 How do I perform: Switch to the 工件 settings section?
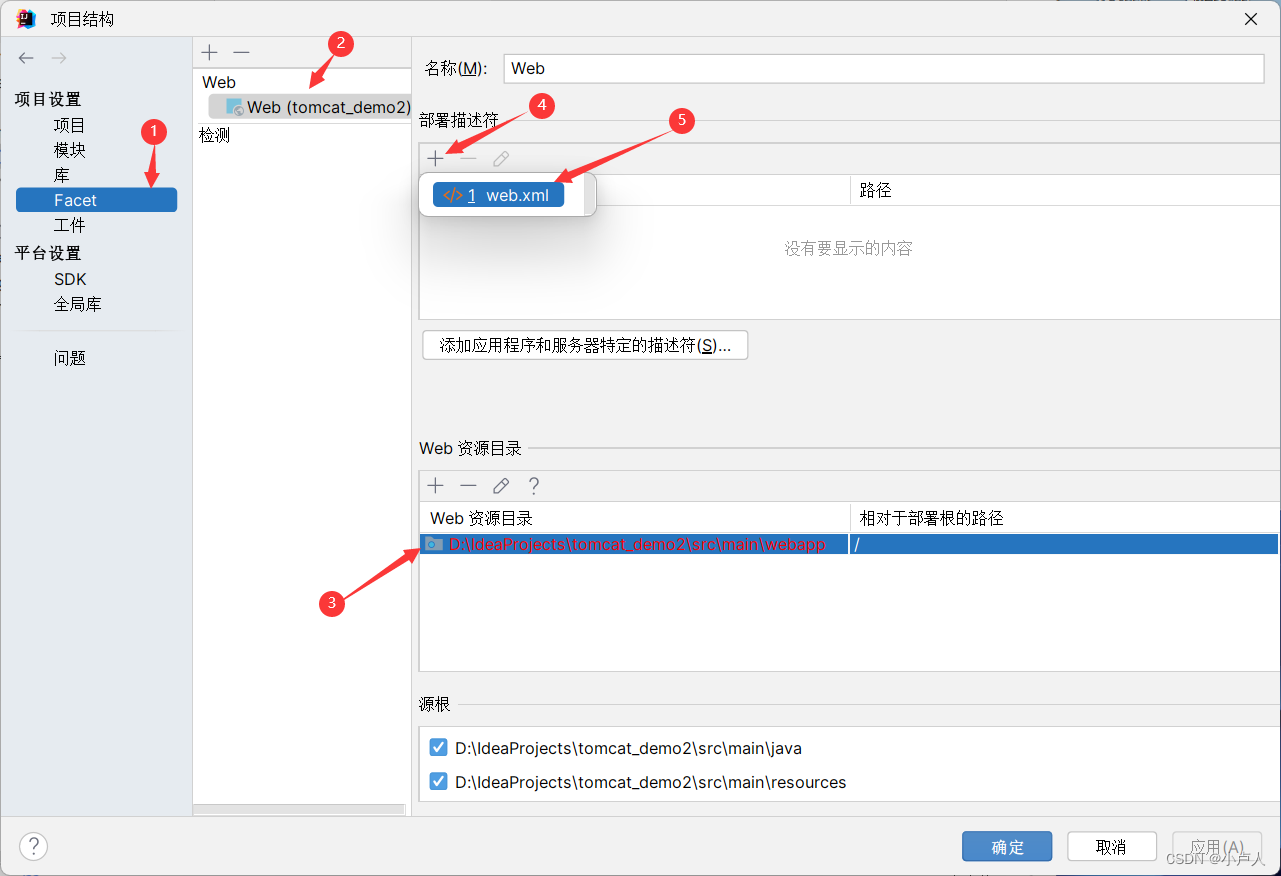[x=69, y=224]
